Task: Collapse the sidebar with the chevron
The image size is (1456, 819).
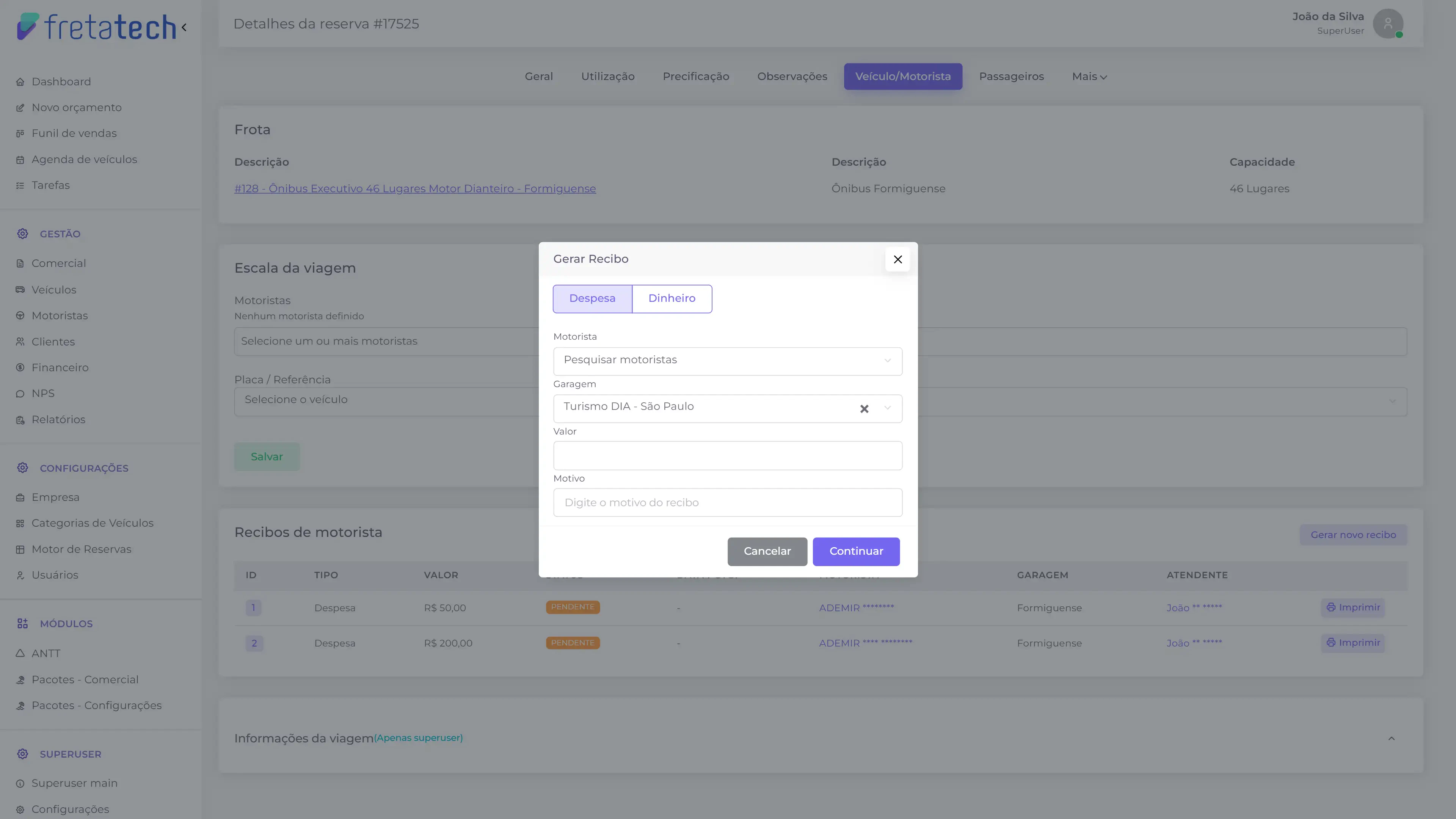Action: [184, 27]
